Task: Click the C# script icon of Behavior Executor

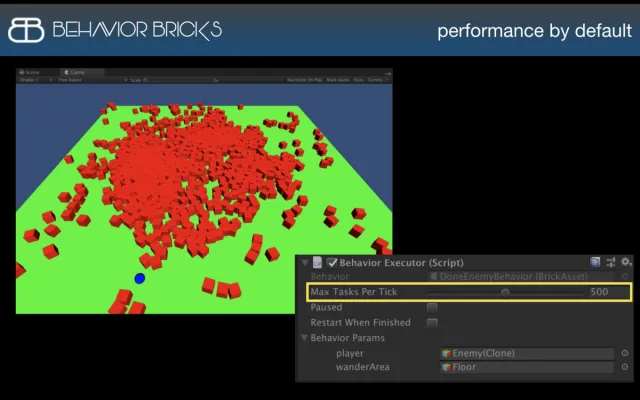Action: click(x=317, y=262)
